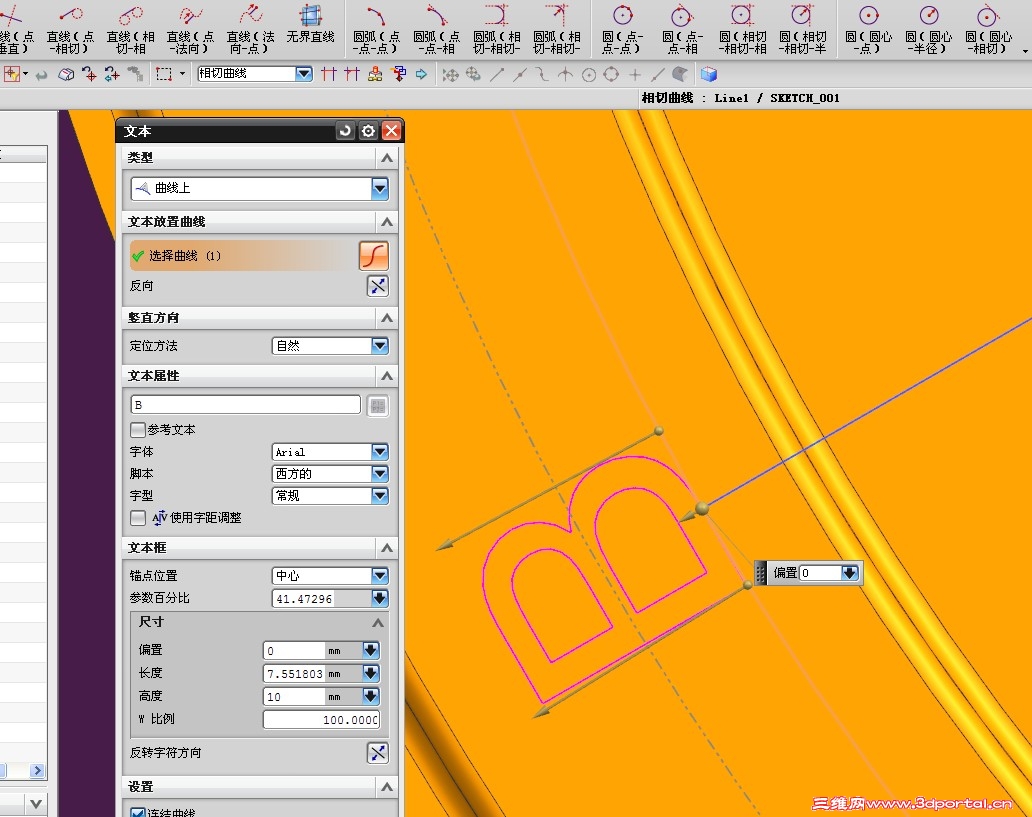The width and height of the screenshot is (1032, 817).
Task: Click the anchor handle on text B
Action: pos(702,508)
